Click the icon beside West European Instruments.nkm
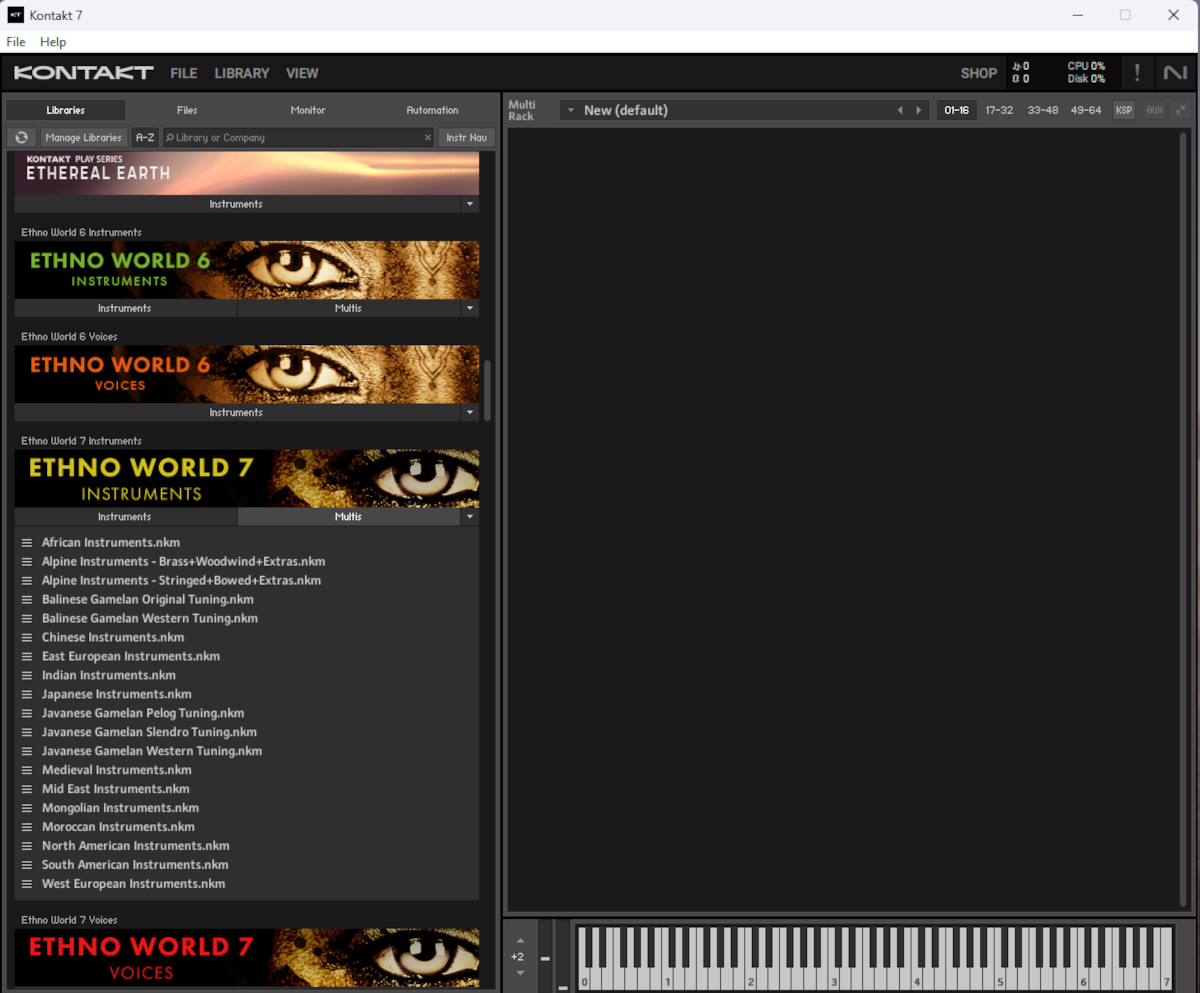Image resolution: width=1200 pixels, height=993 pixels. (28, 884)
